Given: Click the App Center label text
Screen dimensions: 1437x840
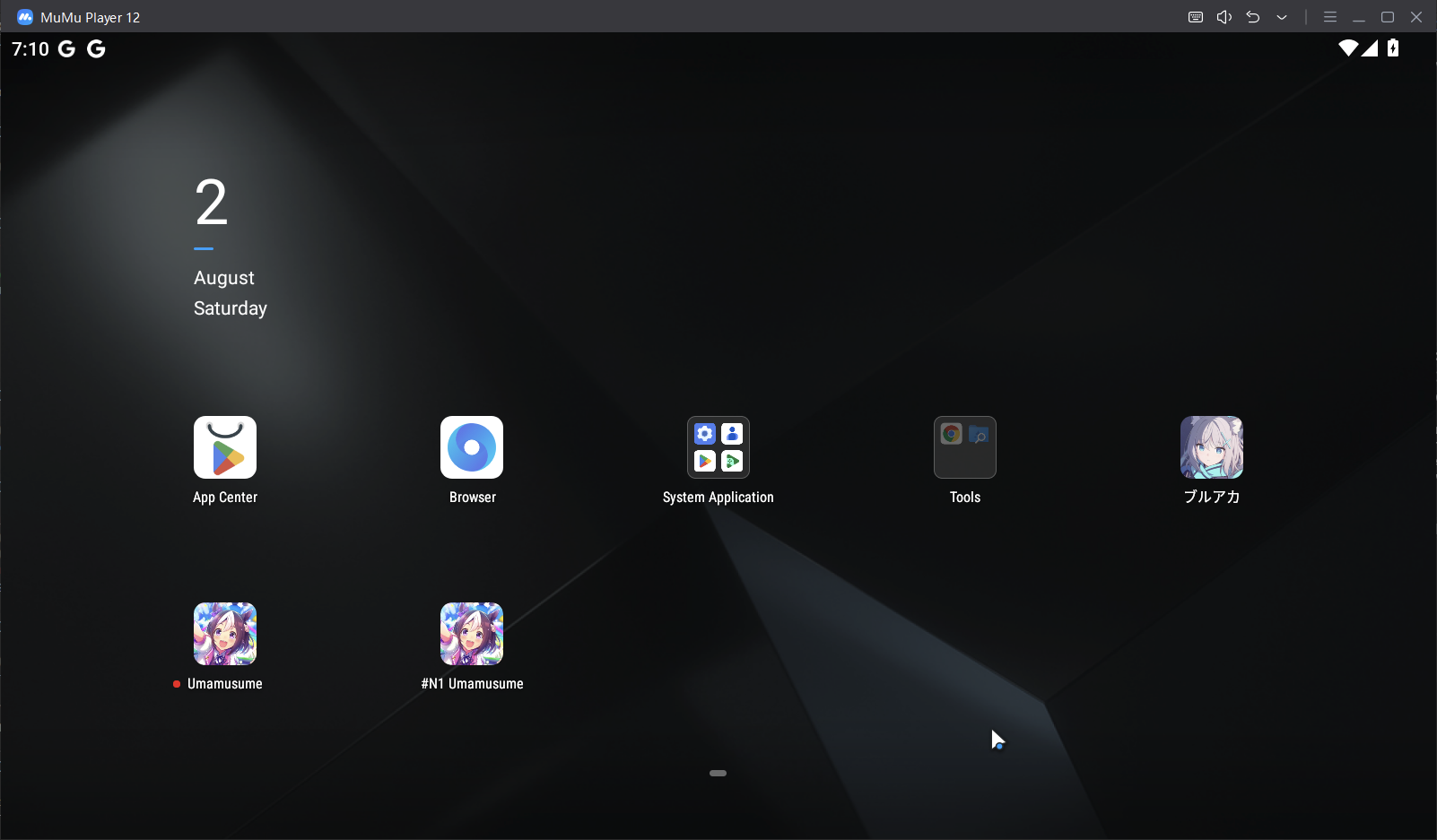Looking at the screenshot, I should pyautogui.click(x=225, y=498).
